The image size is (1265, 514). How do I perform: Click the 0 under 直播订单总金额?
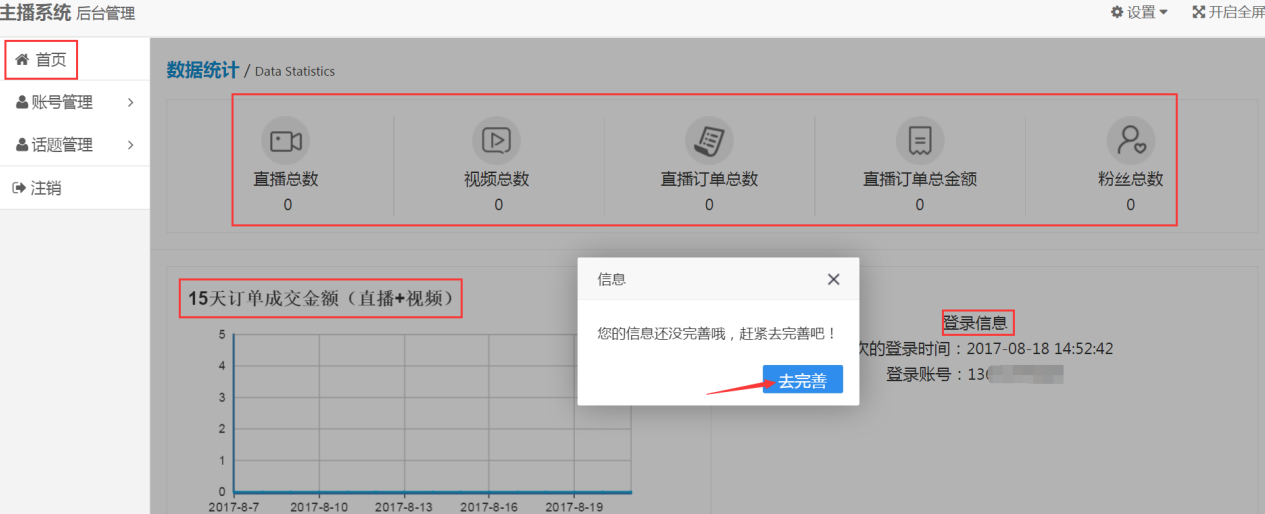click(920, 205)
